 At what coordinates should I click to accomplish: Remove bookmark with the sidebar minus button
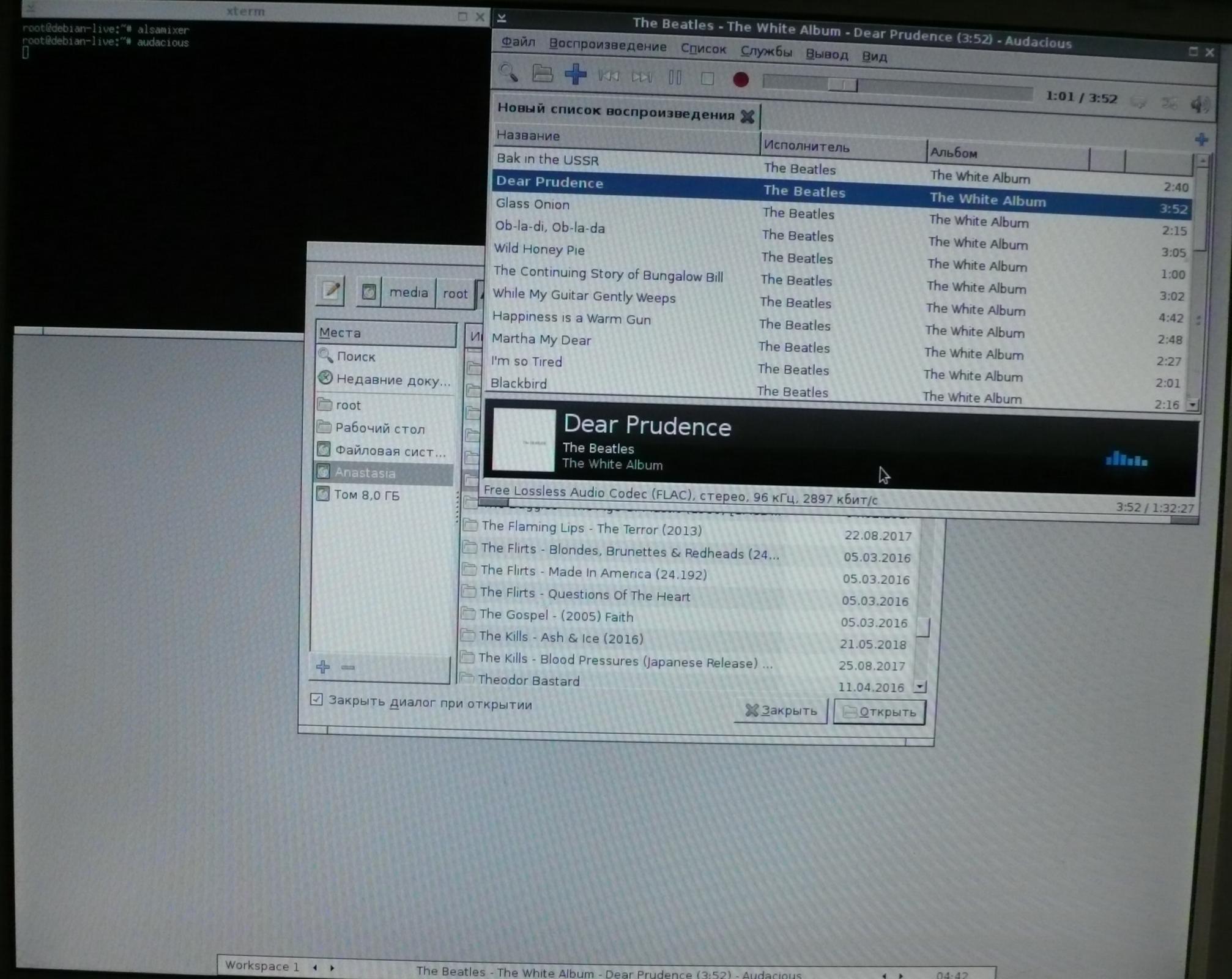coord(348,668)
